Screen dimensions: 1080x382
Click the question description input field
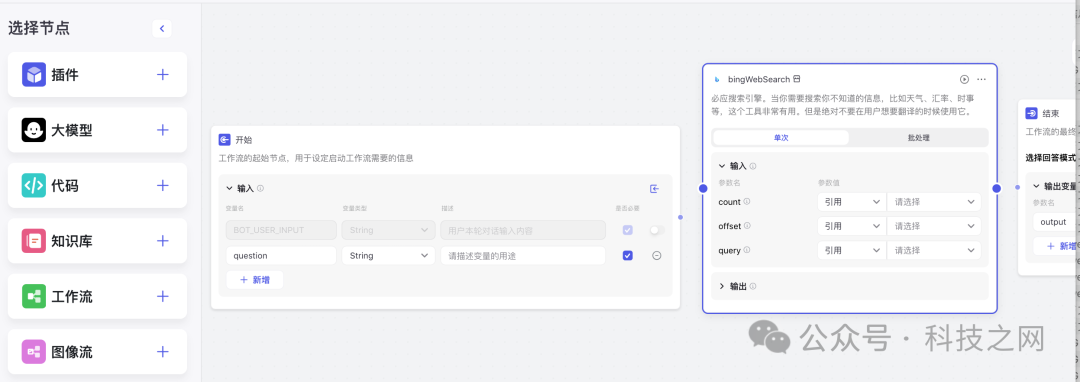(x=523, y=255)
